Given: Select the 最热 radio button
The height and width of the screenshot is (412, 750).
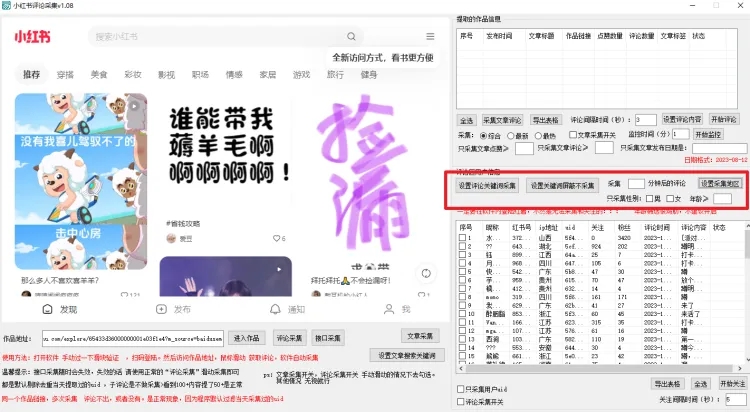Looking at the screenshot, I should click(538, 135).
